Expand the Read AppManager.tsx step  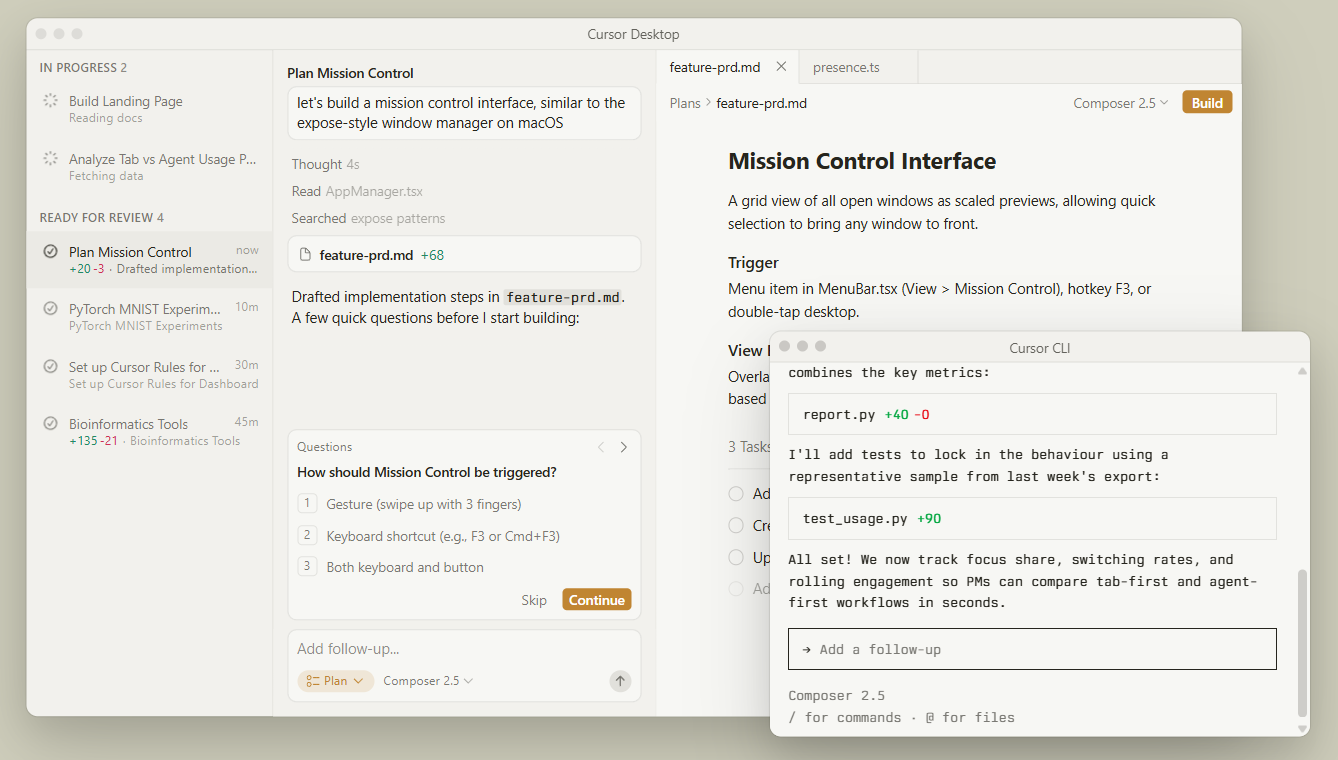pyautogui.click(x=357, y=191)
